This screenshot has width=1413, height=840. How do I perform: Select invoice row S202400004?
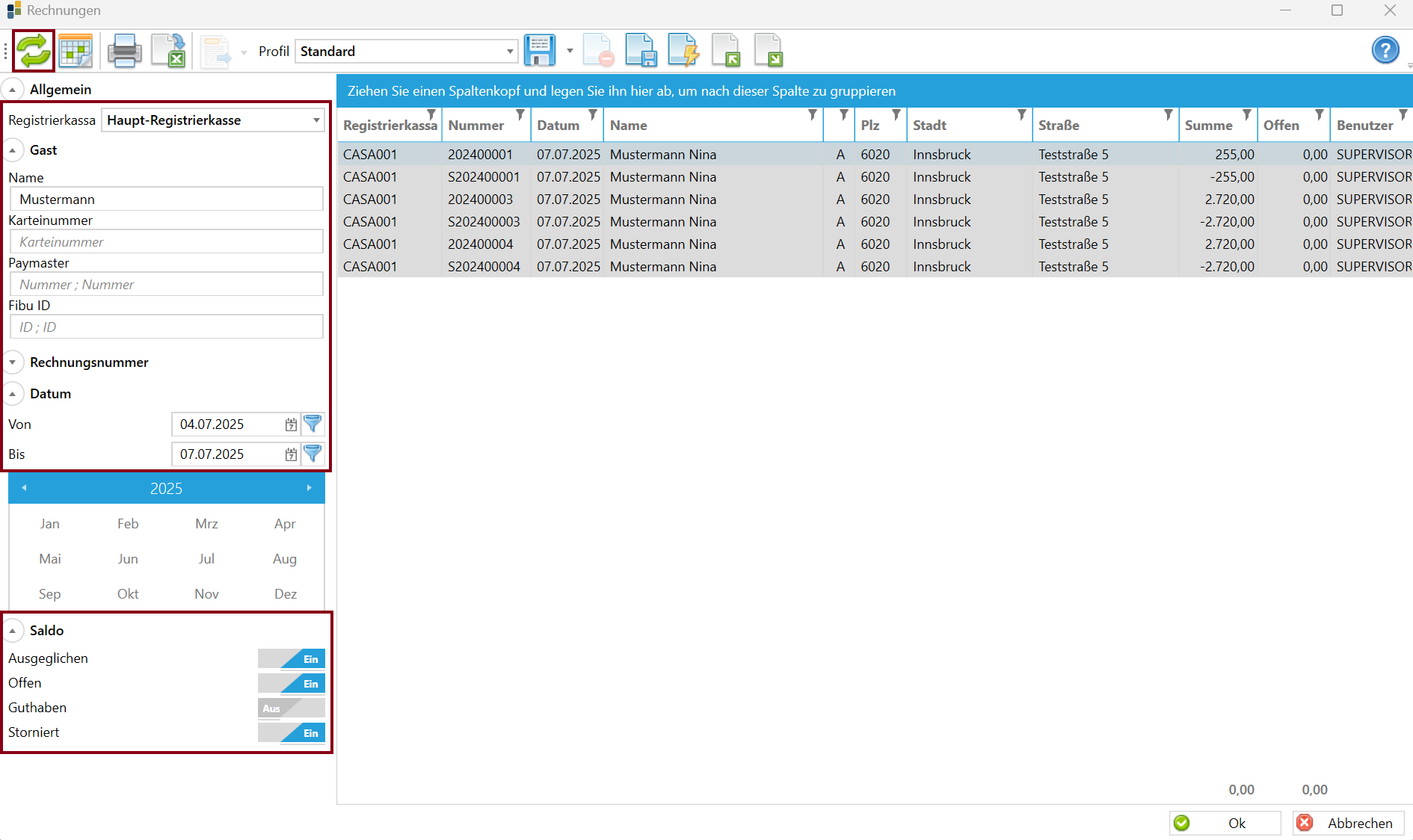tap(875, 267)
